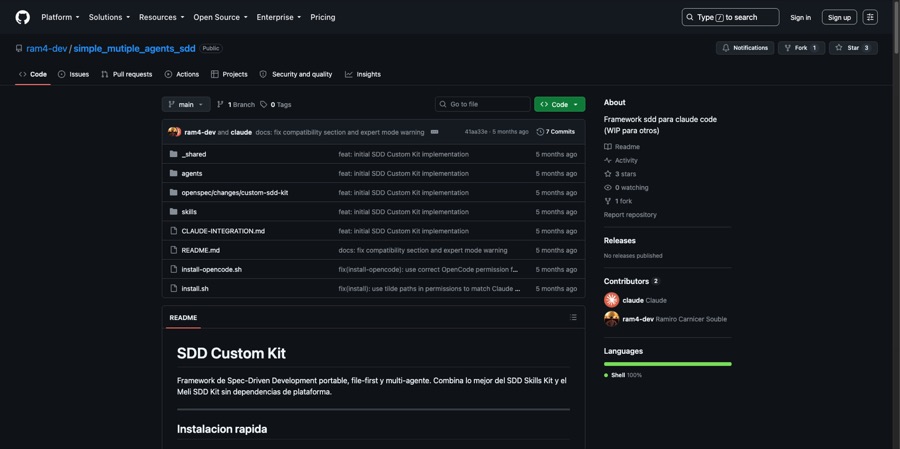
Task: Click the file icon beside README.md
Action: coord(173,250)
